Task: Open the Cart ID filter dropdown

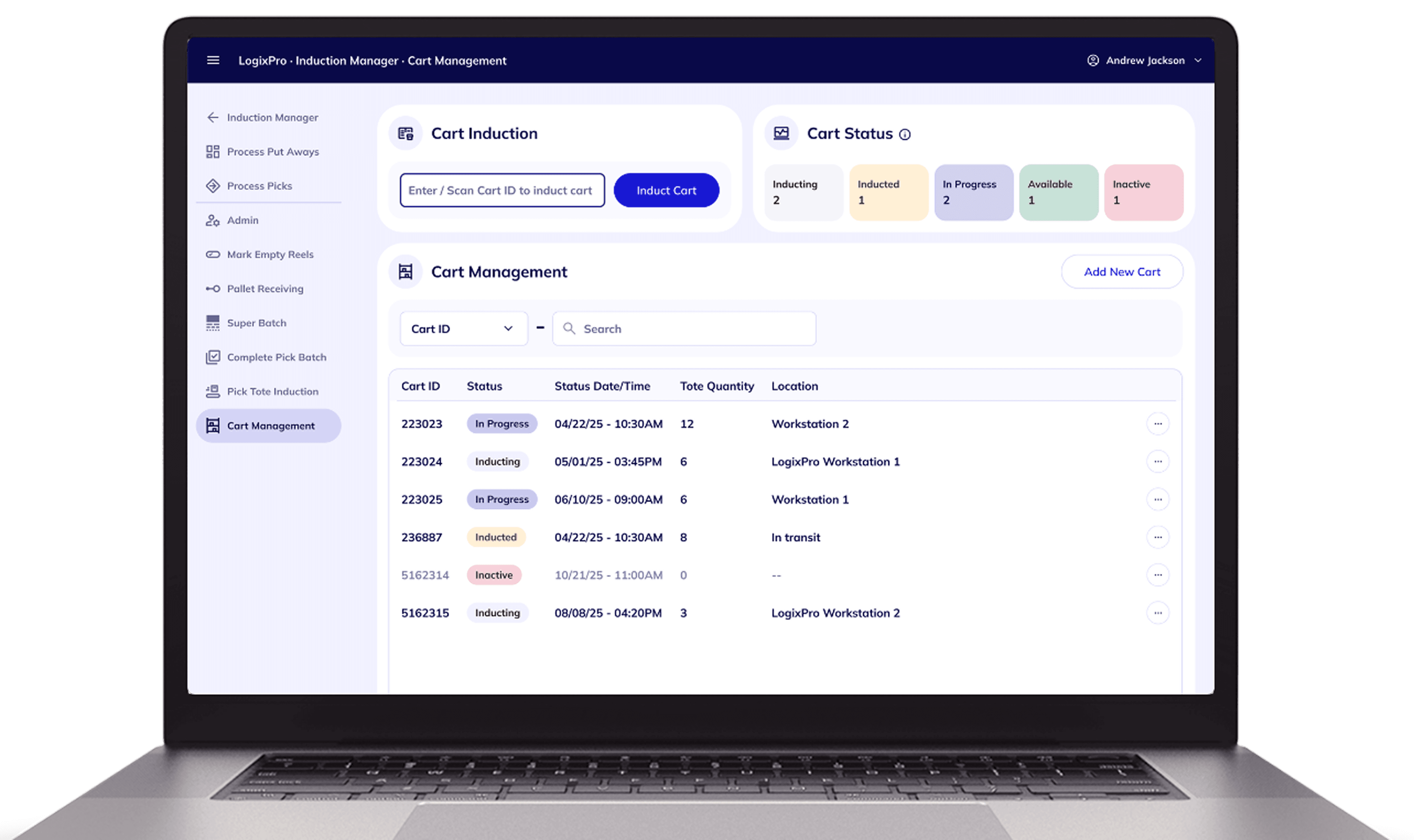Action: (464, 328)
